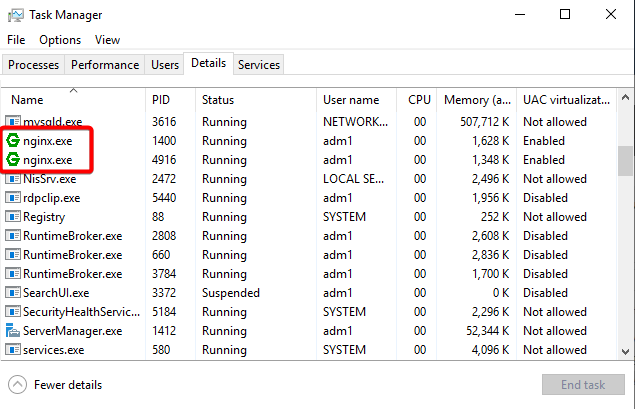Click the SecurityHealthServic... process name

pyautogui.click(x=81, y=312)
